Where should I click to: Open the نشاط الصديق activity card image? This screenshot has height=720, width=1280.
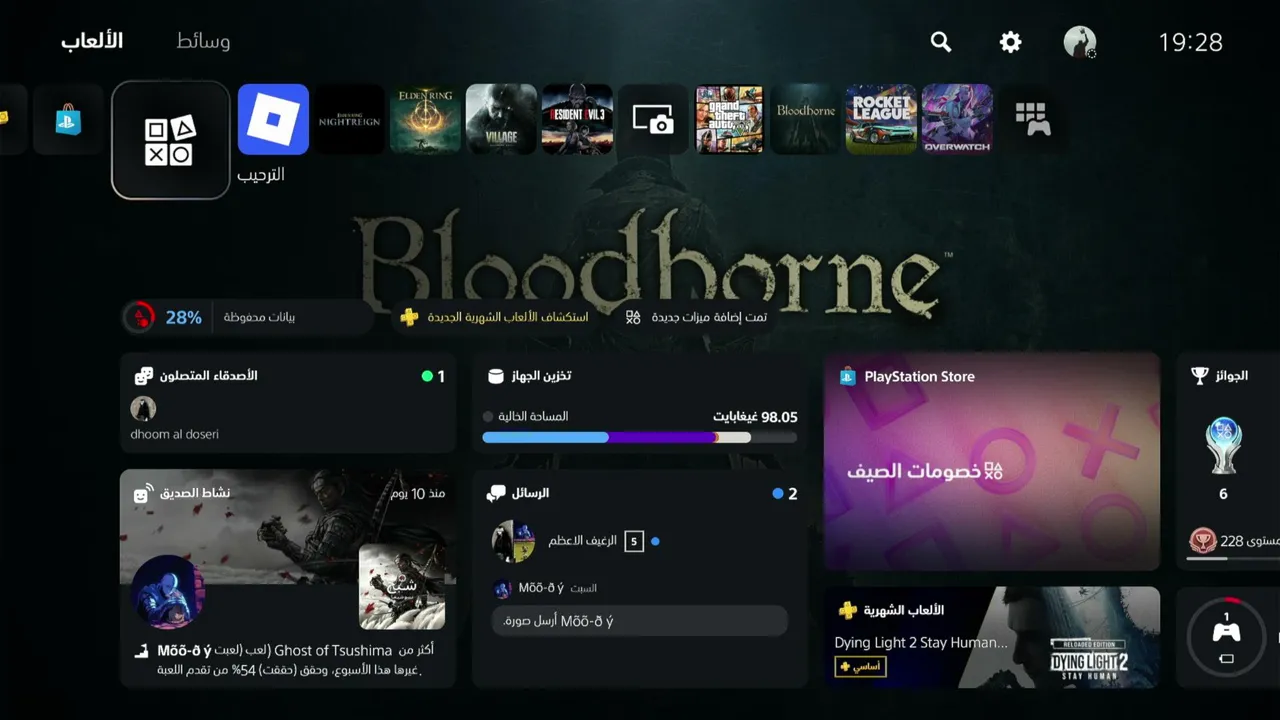pyautogui.click(x=288, y=527)
